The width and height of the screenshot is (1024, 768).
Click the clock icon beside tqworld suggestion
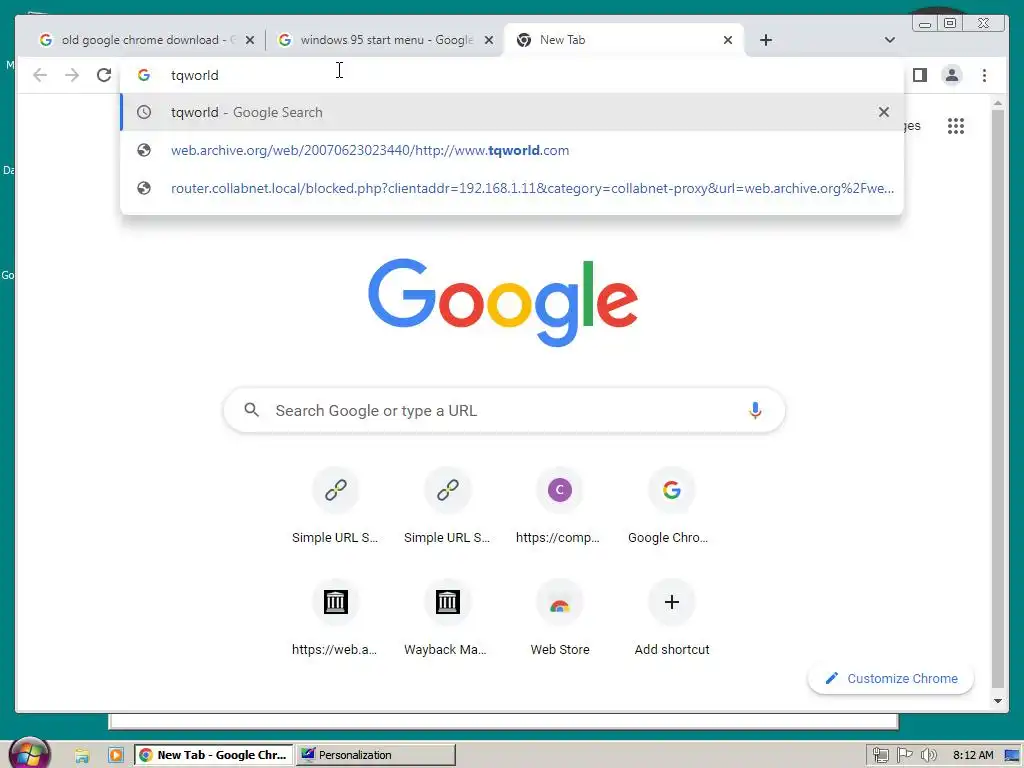(x=144, y=112)
